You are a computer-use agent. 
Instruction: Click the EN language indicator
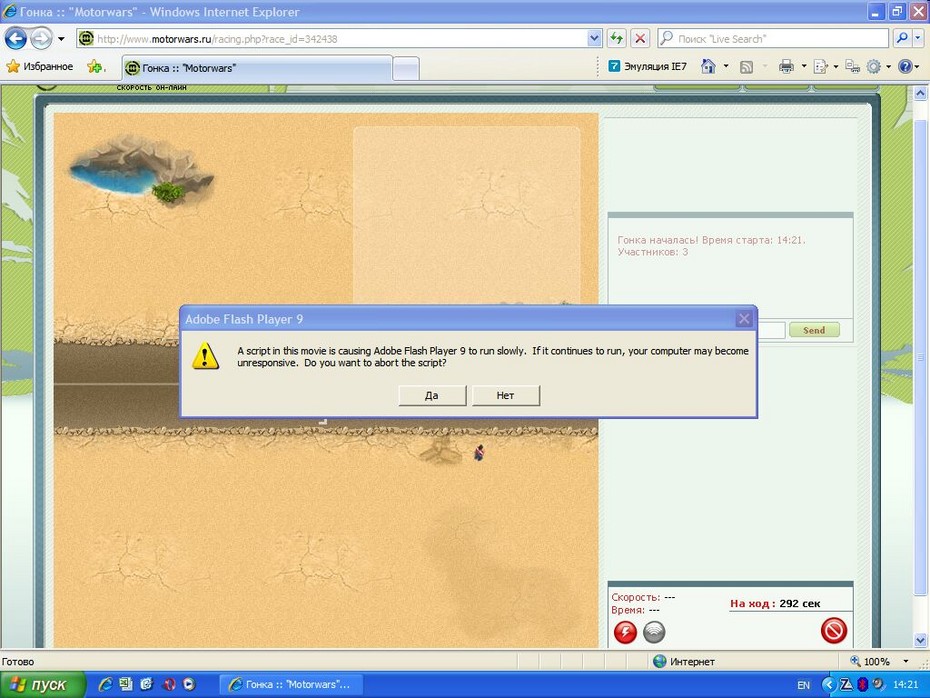pyautogui.click(x=803, y=685)
